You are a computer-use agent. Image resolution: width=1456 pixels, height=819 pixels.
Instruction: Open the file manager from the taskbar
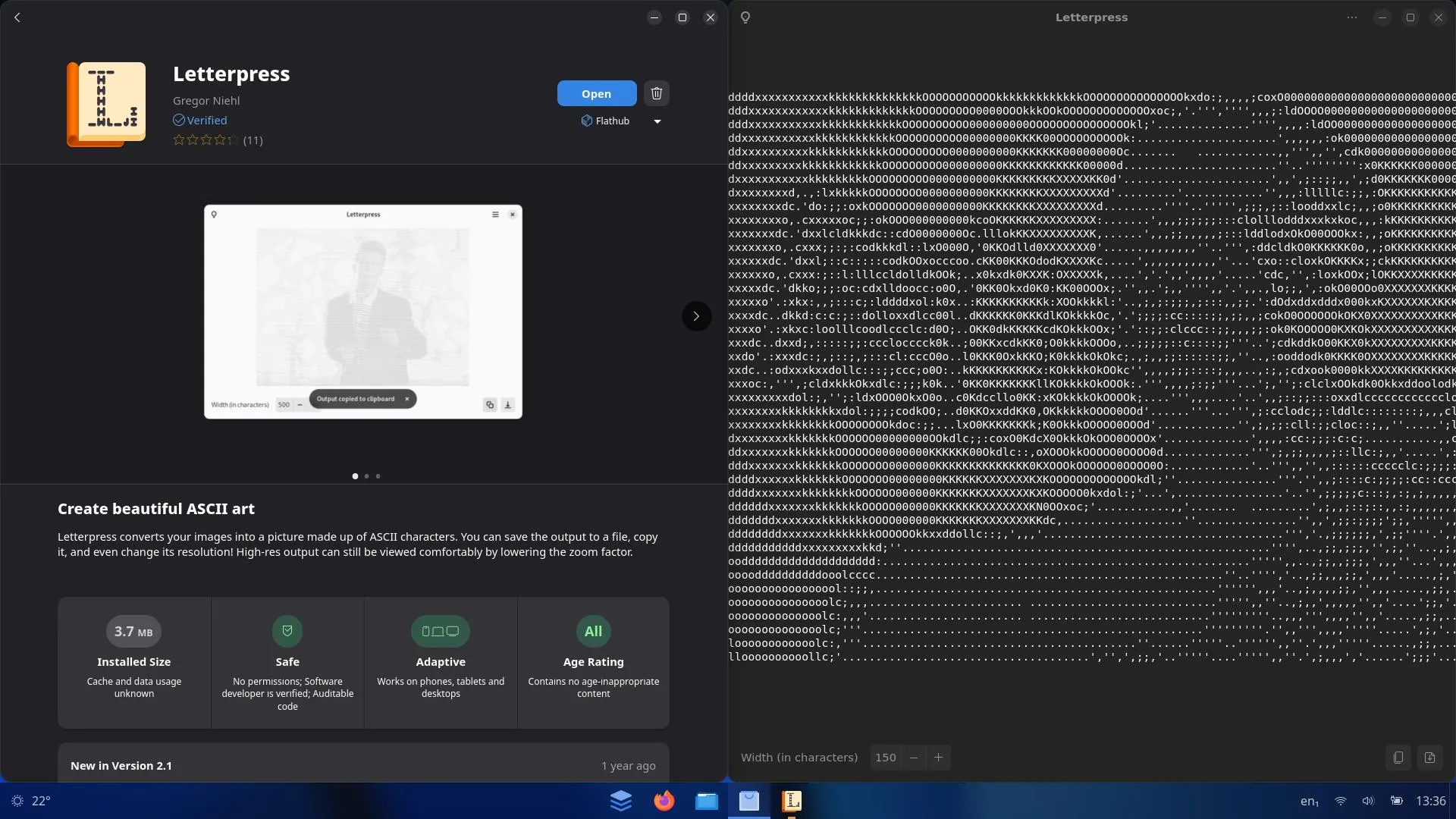coord(706,801)
